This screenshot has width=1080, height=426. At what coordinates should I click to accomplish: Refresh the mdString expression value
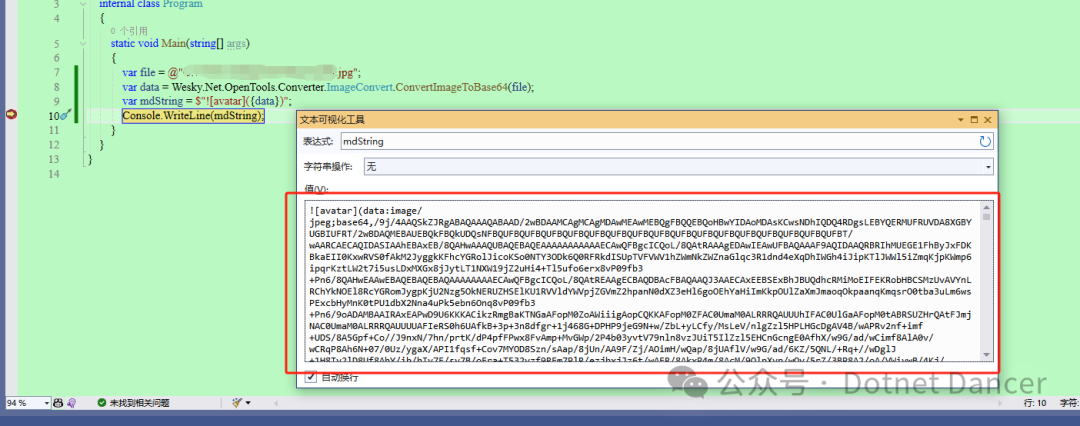(986, 141)
